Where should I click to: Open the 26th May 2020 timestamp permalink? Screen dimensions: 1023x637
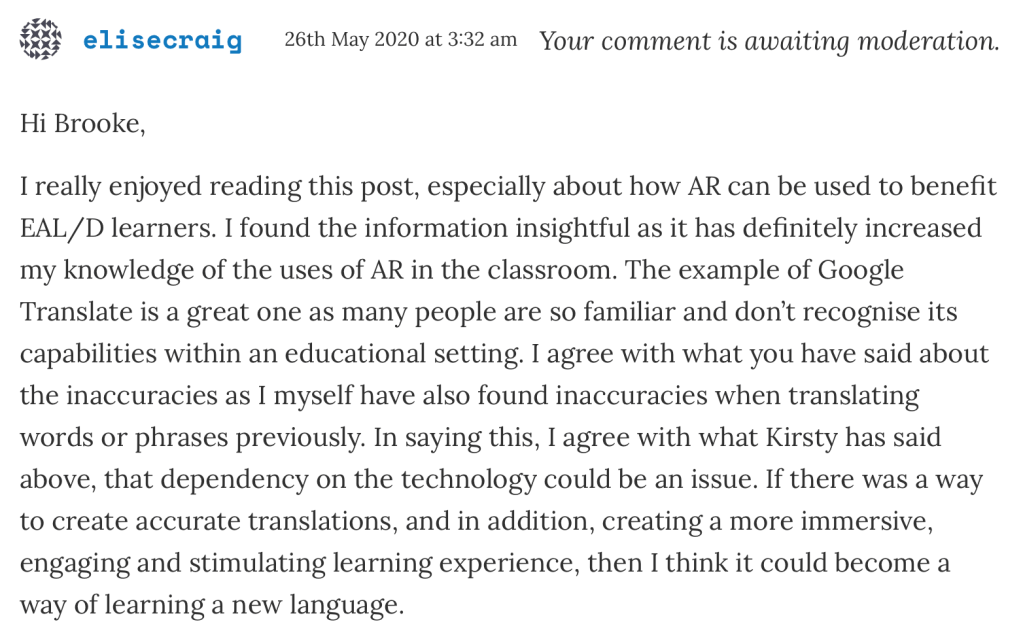(400, 40)
